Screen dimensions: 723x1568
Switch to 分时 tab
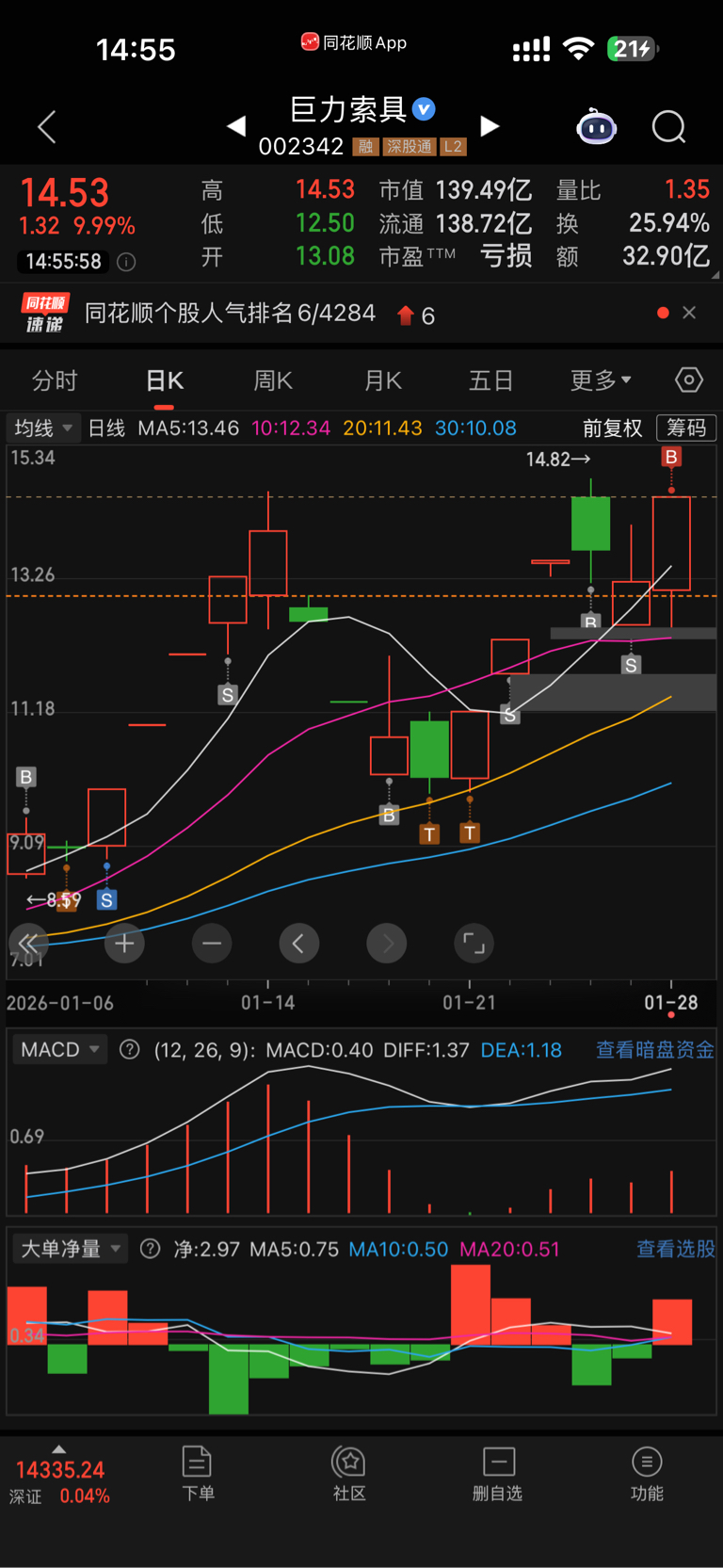[55, 380]
